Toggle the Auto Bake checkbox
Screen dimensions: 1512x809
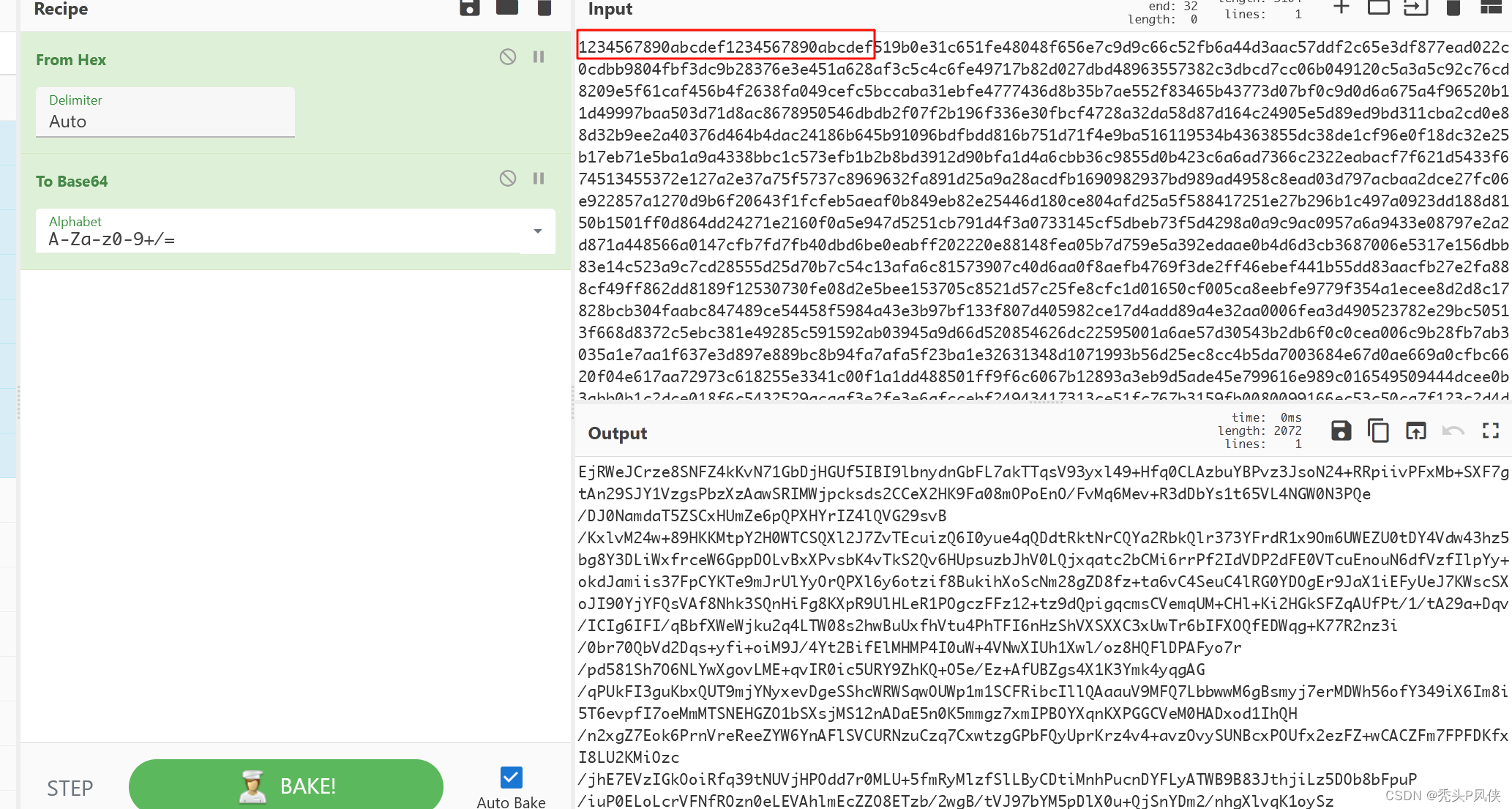click(512, 778)
